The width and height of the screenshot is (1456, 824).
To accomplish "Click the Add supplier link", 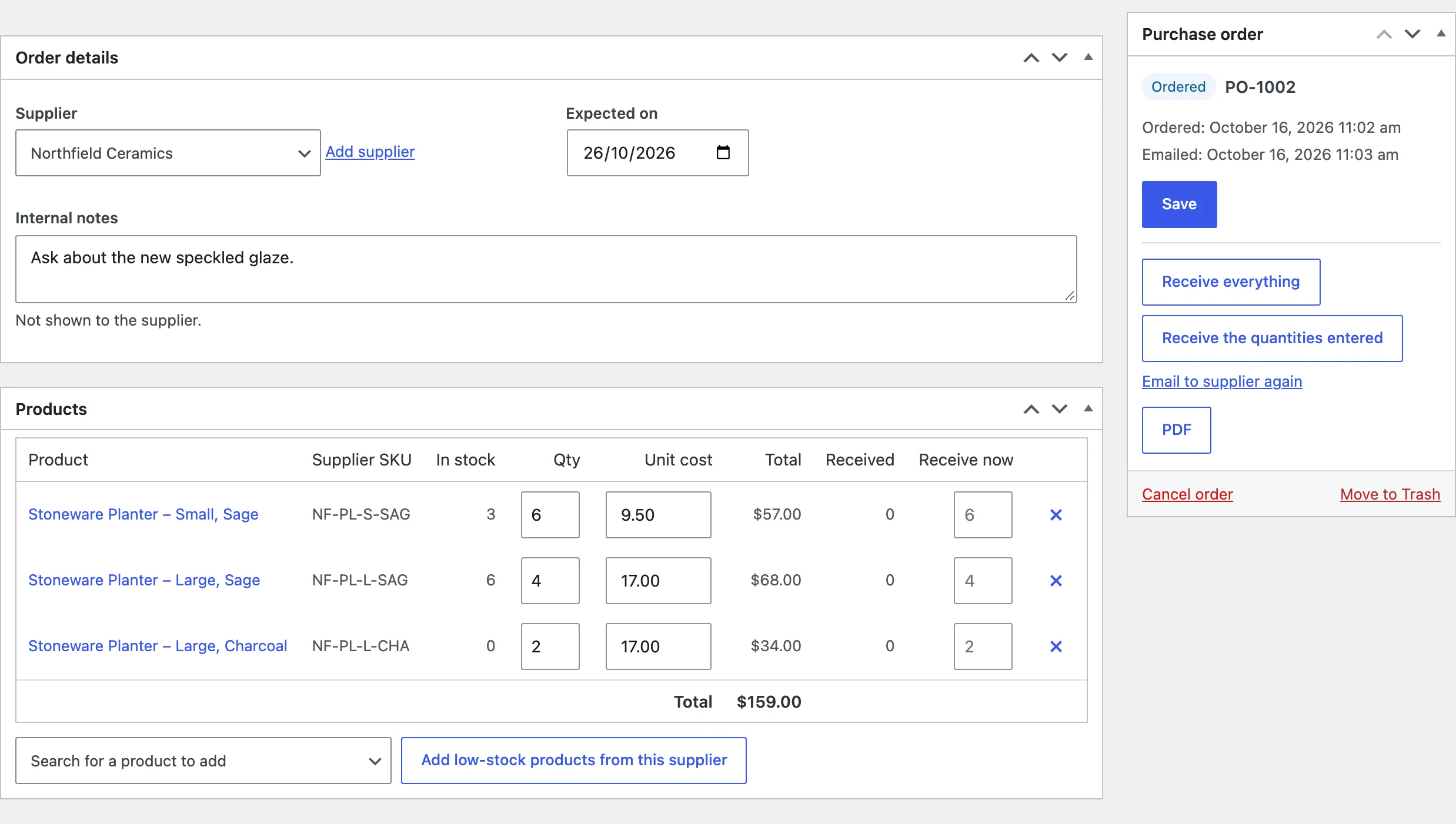I will click(370, 152).
